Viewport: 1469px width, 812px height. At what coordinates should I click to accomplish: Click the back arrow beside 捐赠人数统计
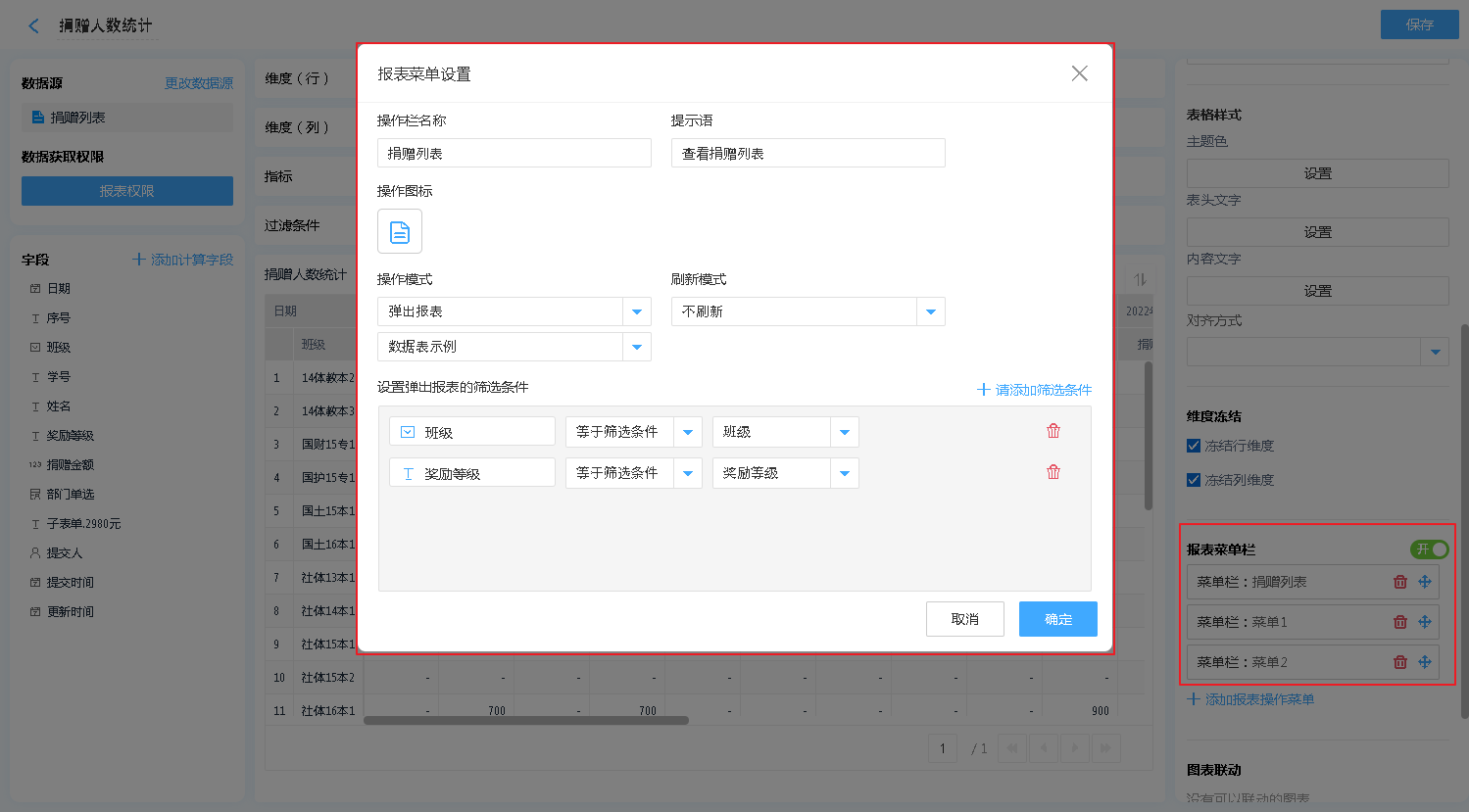tap(34, 26)
